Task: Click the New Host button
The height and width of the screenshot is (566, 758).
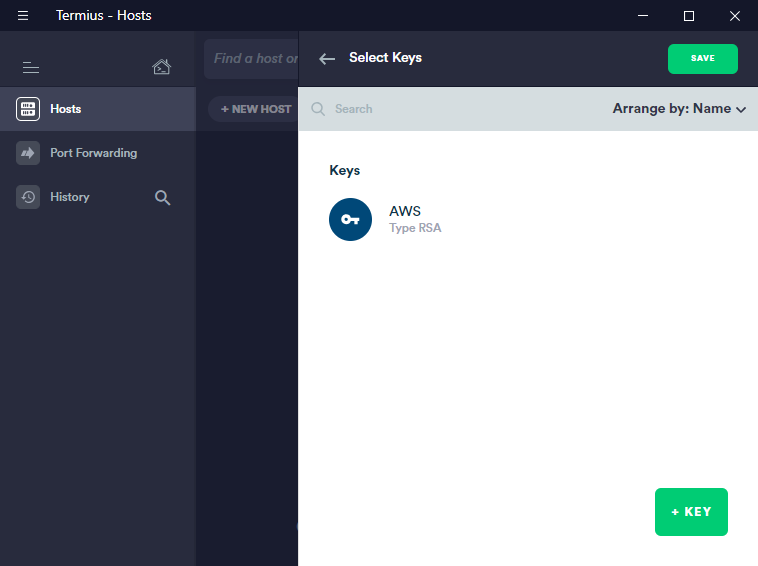Action: tap(253, 109)
